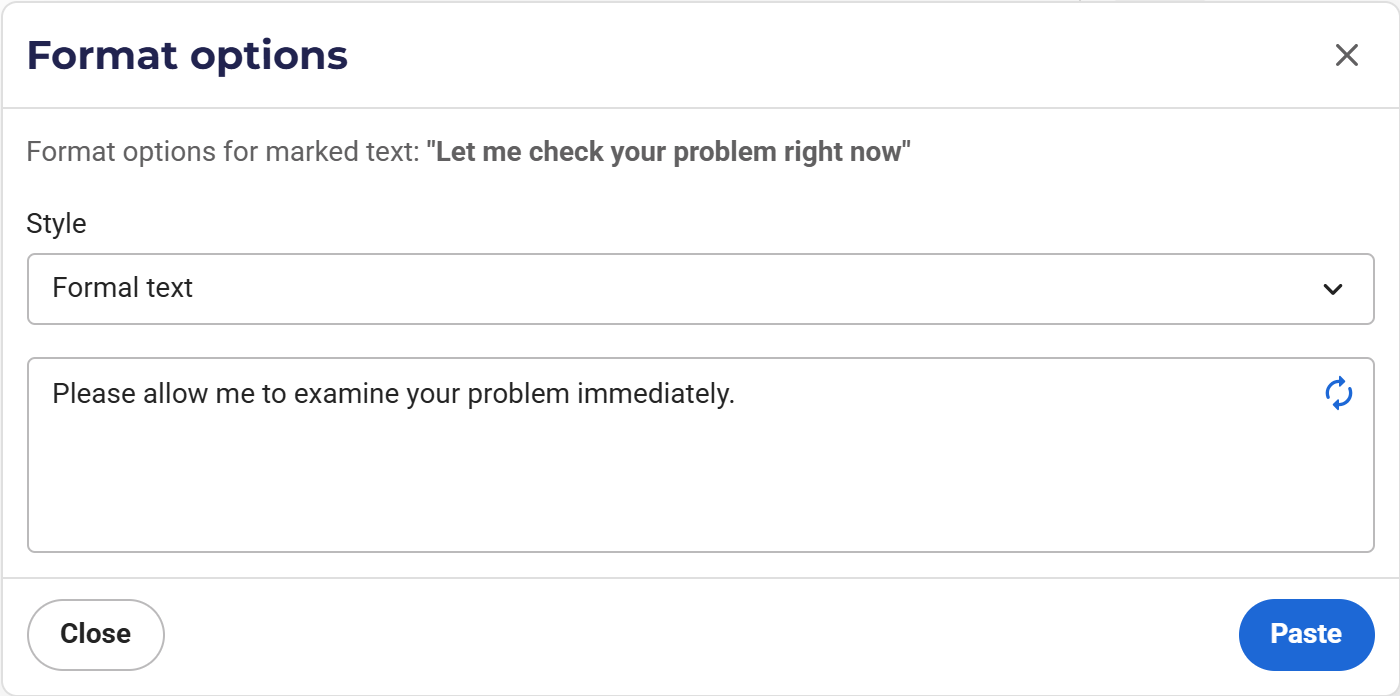Click the Format options for marked text label

[222, 152]
